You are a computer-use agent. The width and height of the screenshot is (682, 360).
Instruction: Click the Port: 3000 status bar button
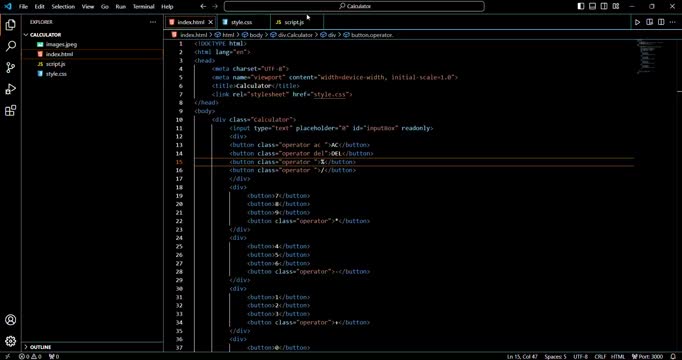pyautogui.click(x=647, y=357)
